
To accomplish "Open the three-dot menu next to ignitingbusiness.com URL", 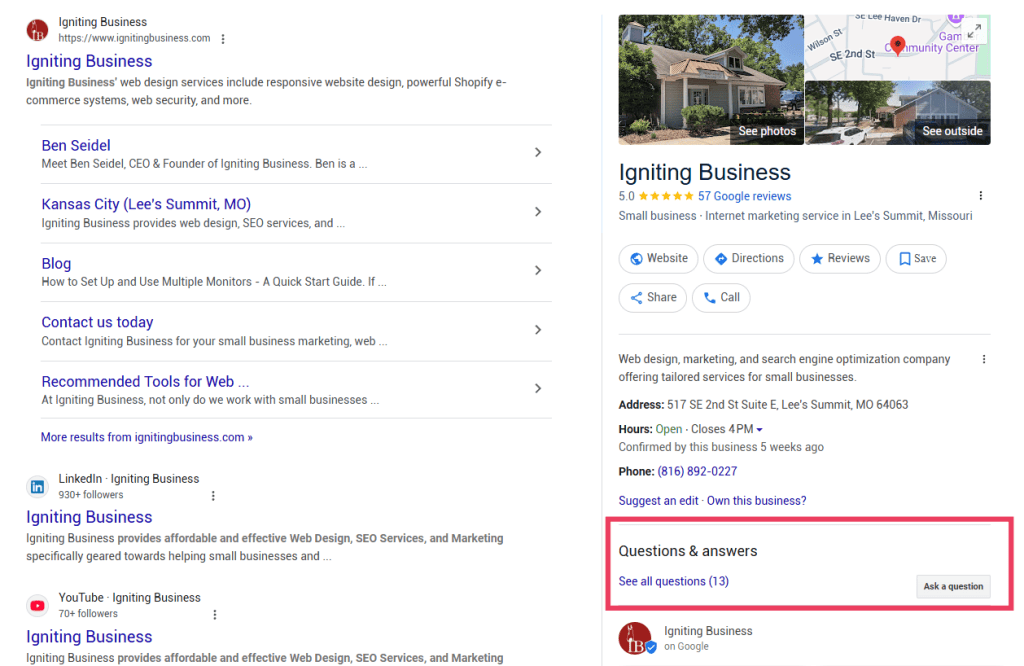I will click(x=223, y=39).
